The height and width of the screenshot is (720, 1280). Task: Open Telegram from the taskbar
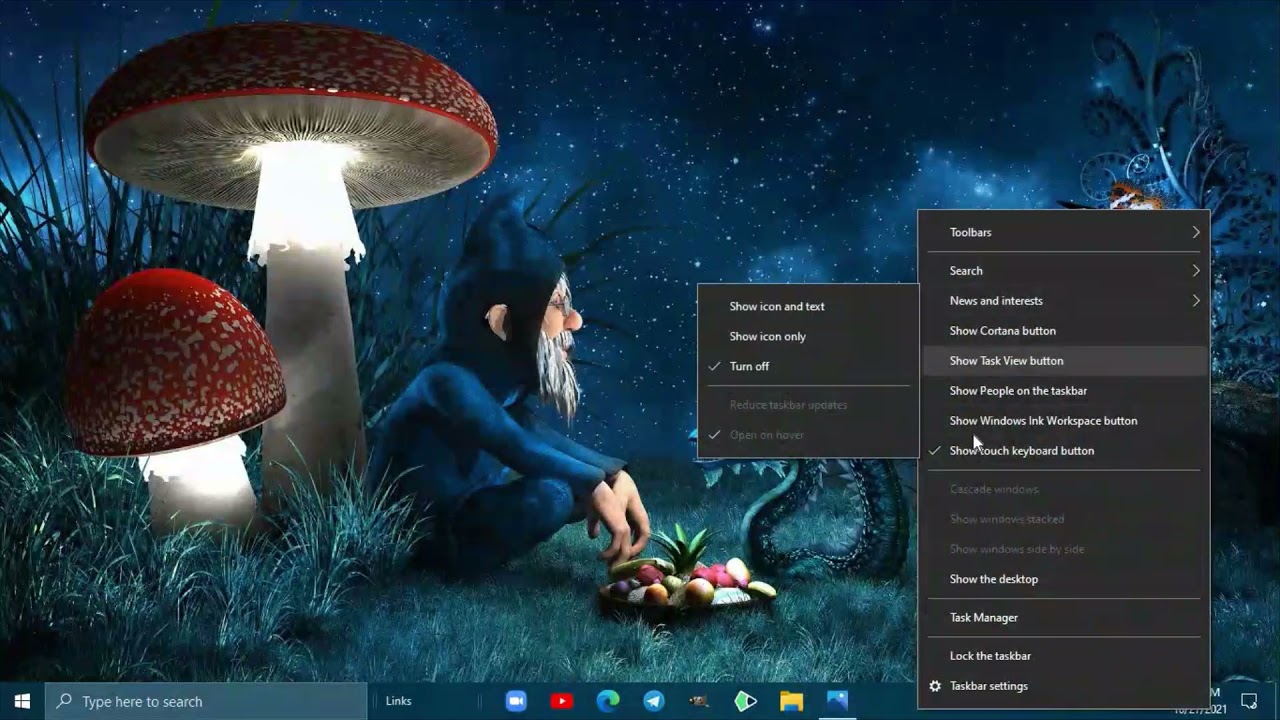pos(653,701)
